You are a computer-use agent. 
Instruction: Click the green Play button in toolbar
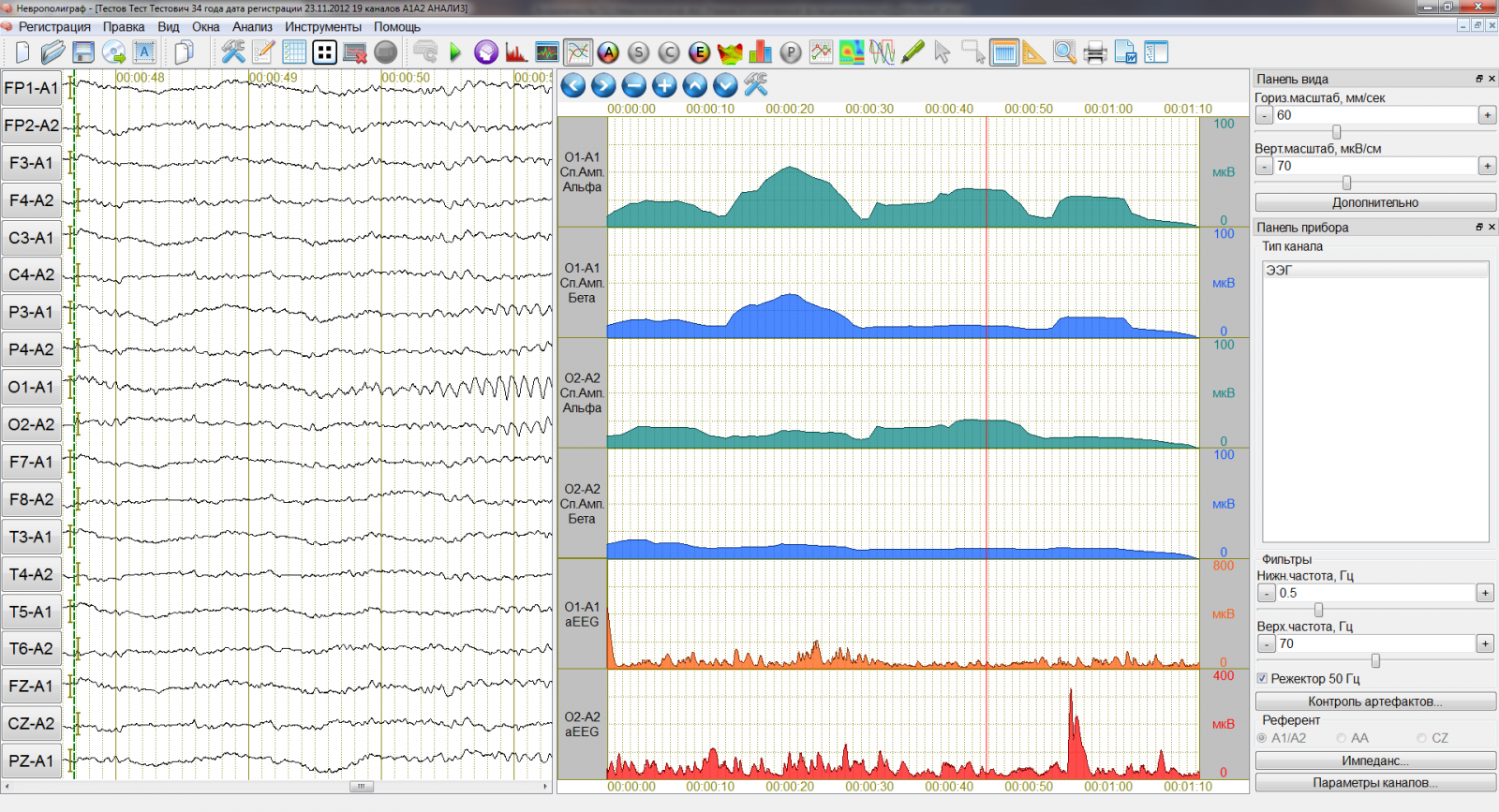point(455,52)
